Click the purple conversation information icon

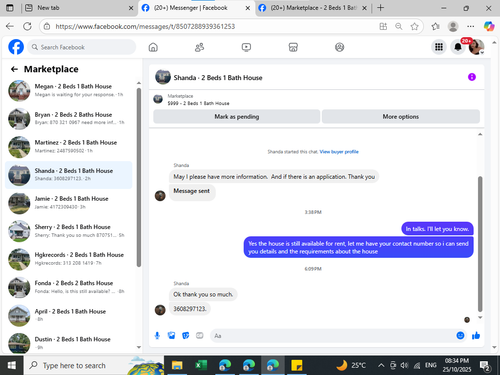472,77
